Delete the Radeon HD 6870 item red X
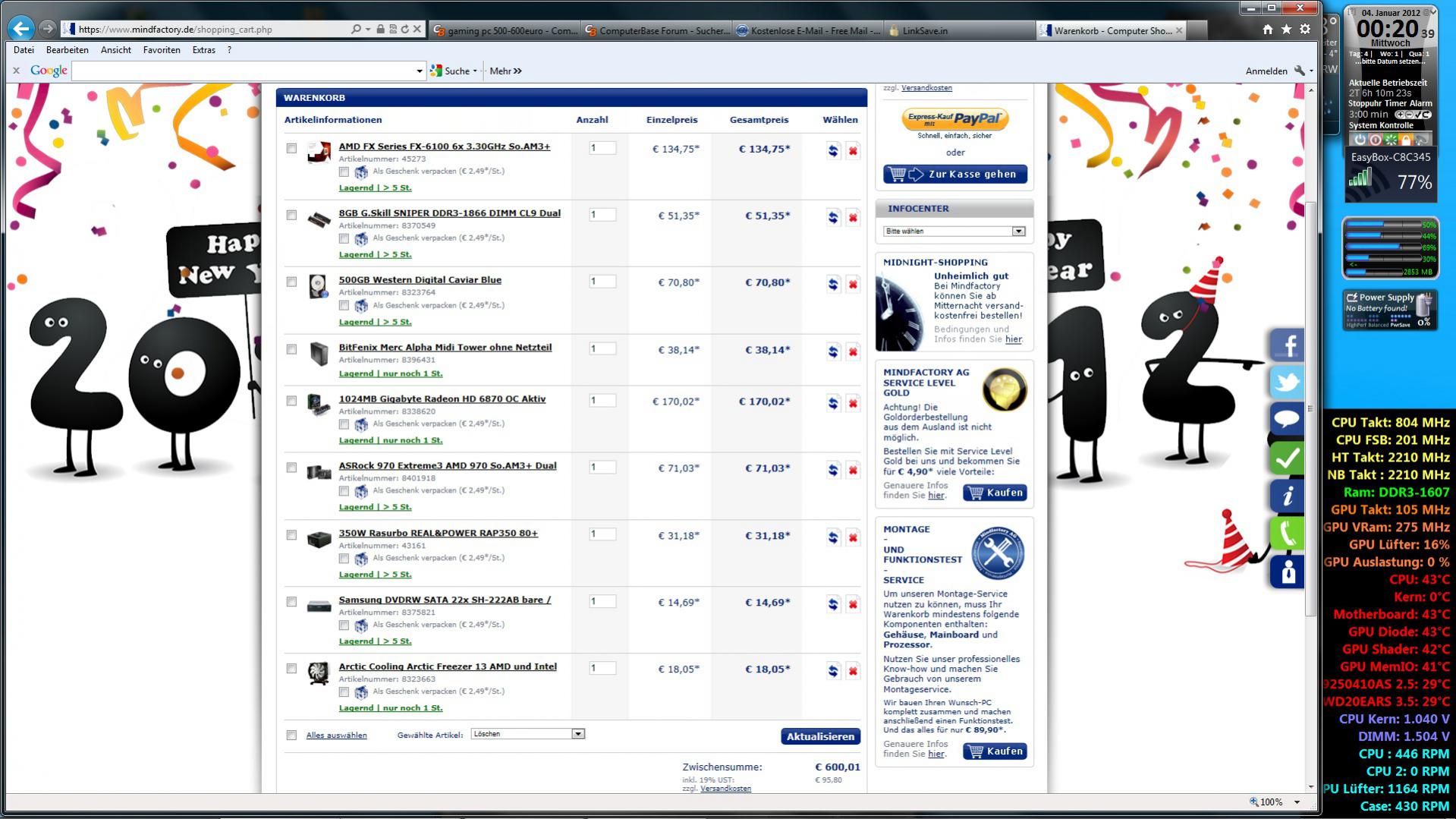The height and width of the screenshot is (819, 1456). pyautogui.click(x=853, y=403)
